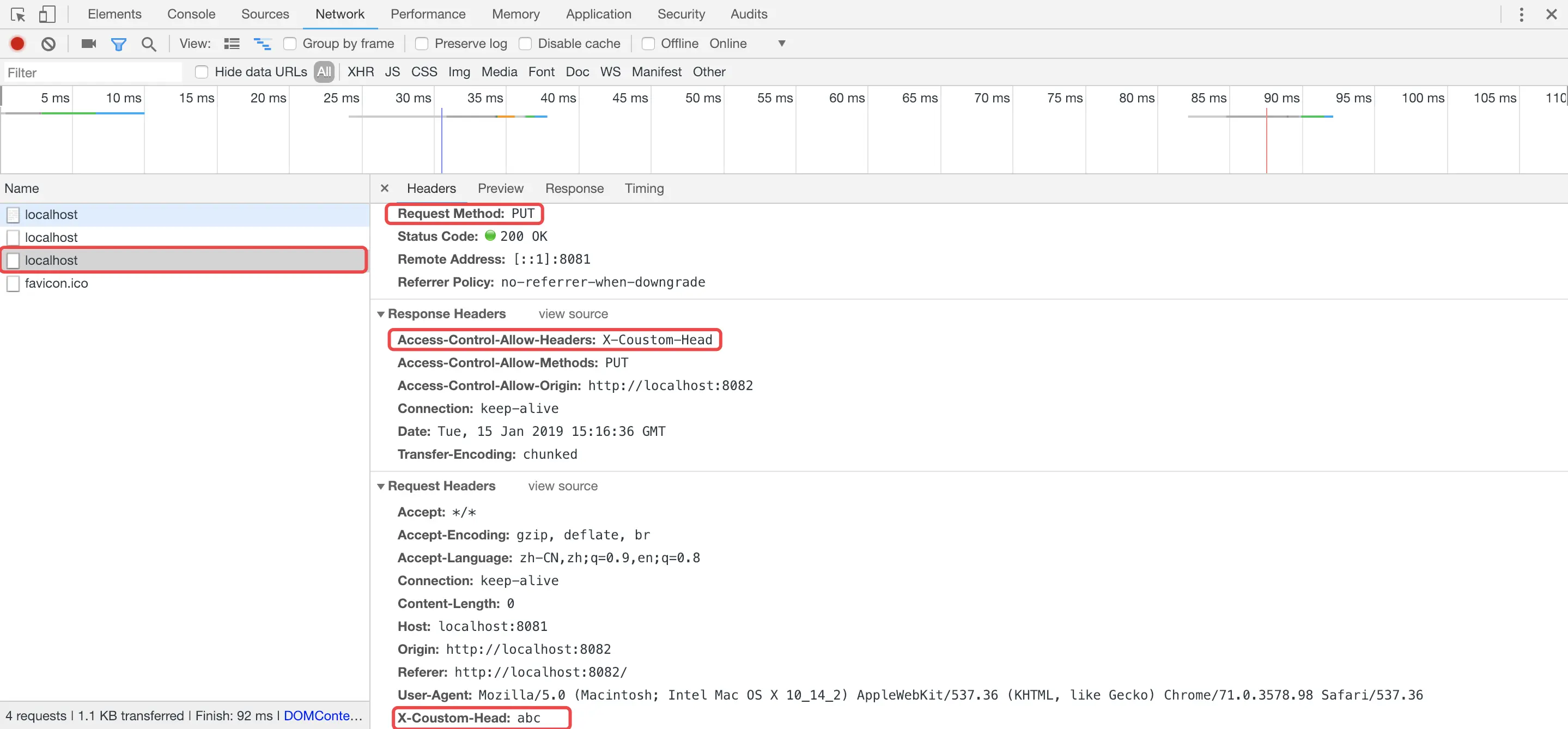Open the DevTools three-dot menu
This screenshot has height=729, width=1568.
[1521, 14]
